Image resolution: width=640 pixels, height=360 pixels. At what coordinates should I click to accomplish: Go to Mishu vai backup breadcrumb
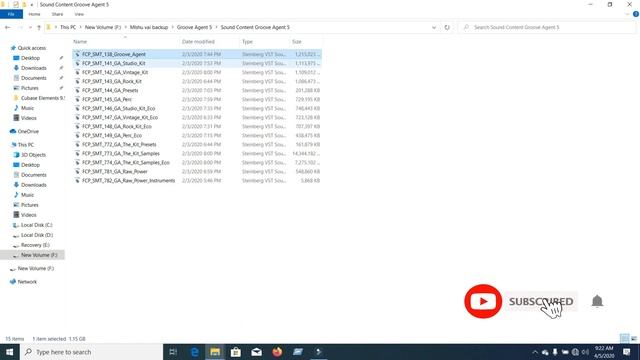[149, 27]
